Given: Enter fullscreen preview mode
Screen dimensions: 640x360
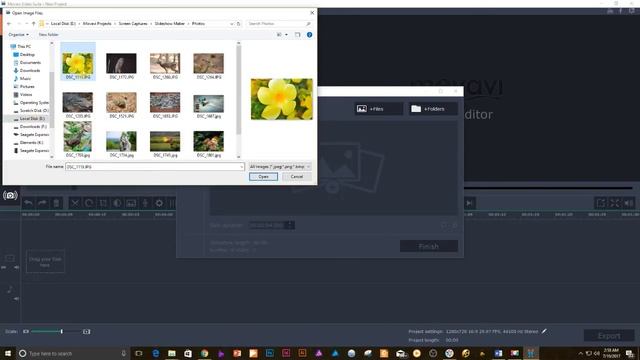Looking at the screenshot, I should tap(615, 203).
